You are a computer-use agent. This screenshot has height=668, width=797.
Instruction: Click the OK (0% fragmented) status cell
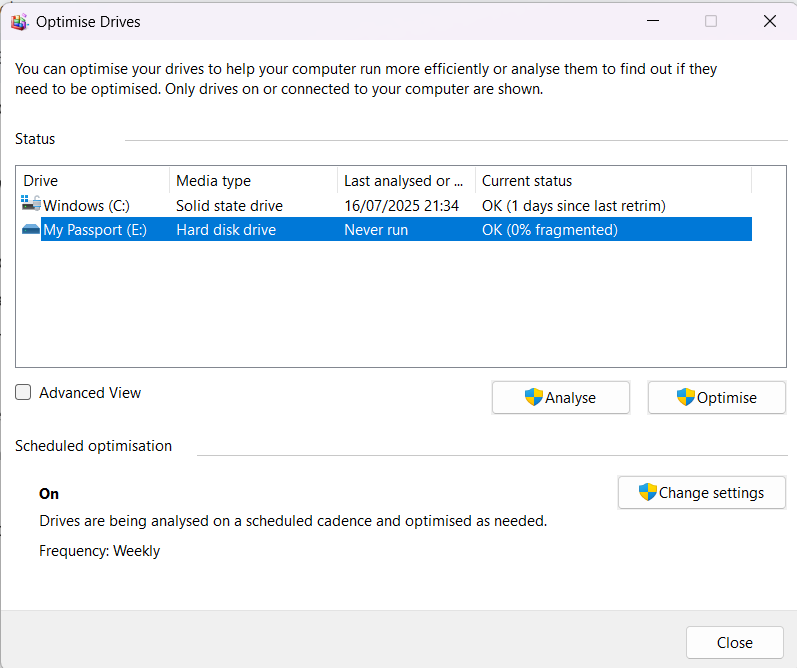click(549, 230)
